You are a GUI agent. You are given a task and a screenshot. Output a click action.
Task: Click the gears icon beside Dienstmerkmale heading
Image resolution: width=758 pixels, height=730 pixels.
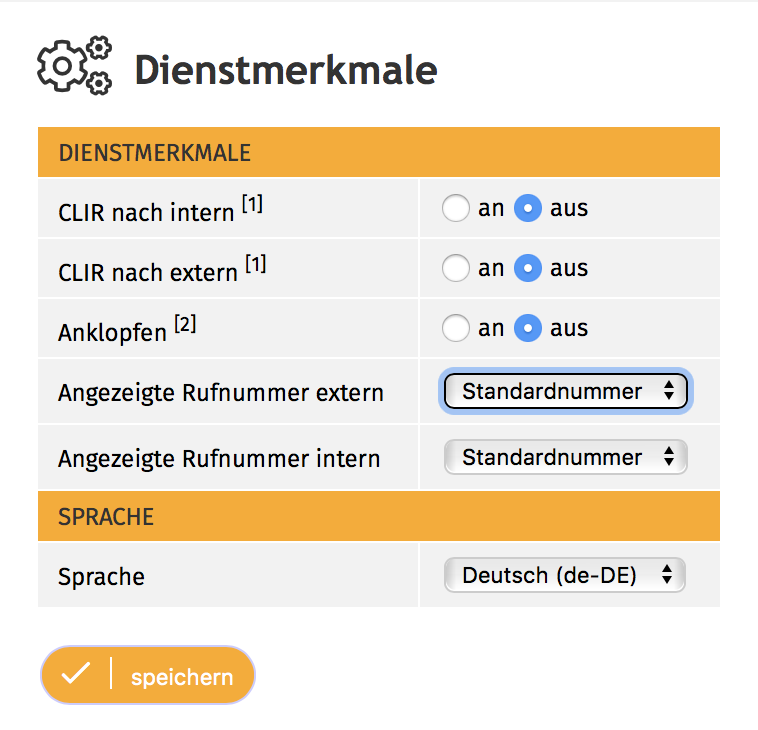(74, 66)
